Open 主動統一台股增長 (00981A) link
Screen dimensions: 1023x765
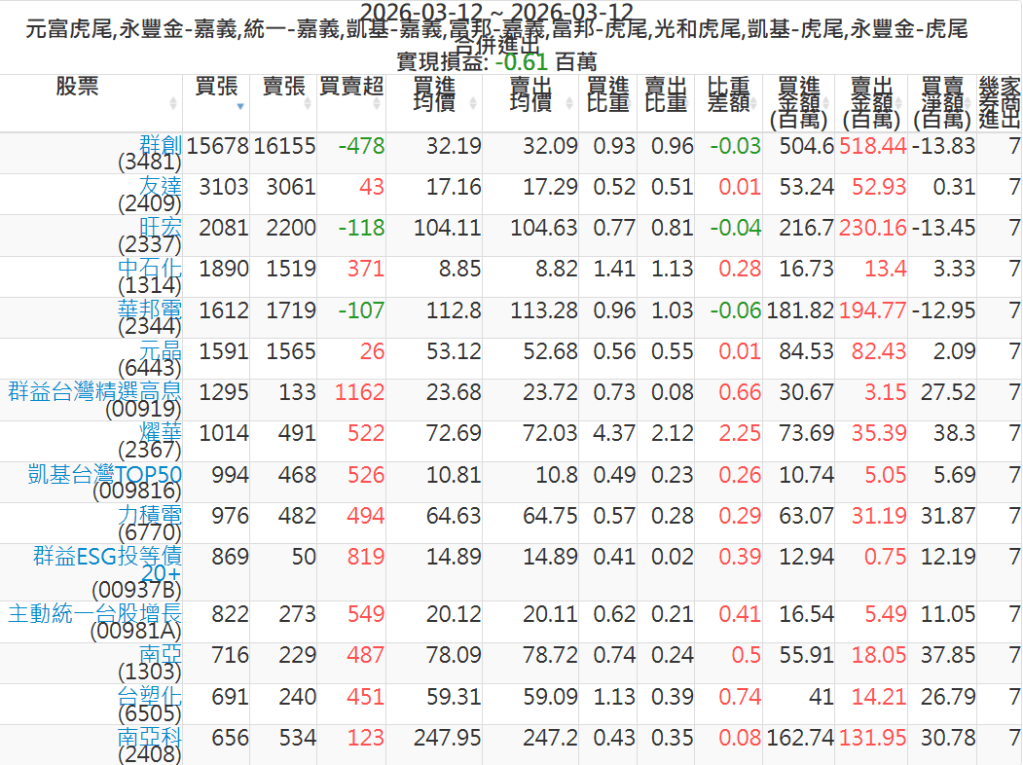pyautogui.click(x=95, y=613)
